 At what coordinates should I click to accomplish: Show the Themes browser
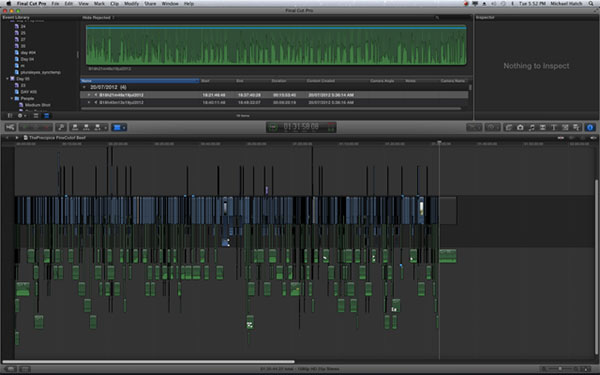(x=576, y=127)
